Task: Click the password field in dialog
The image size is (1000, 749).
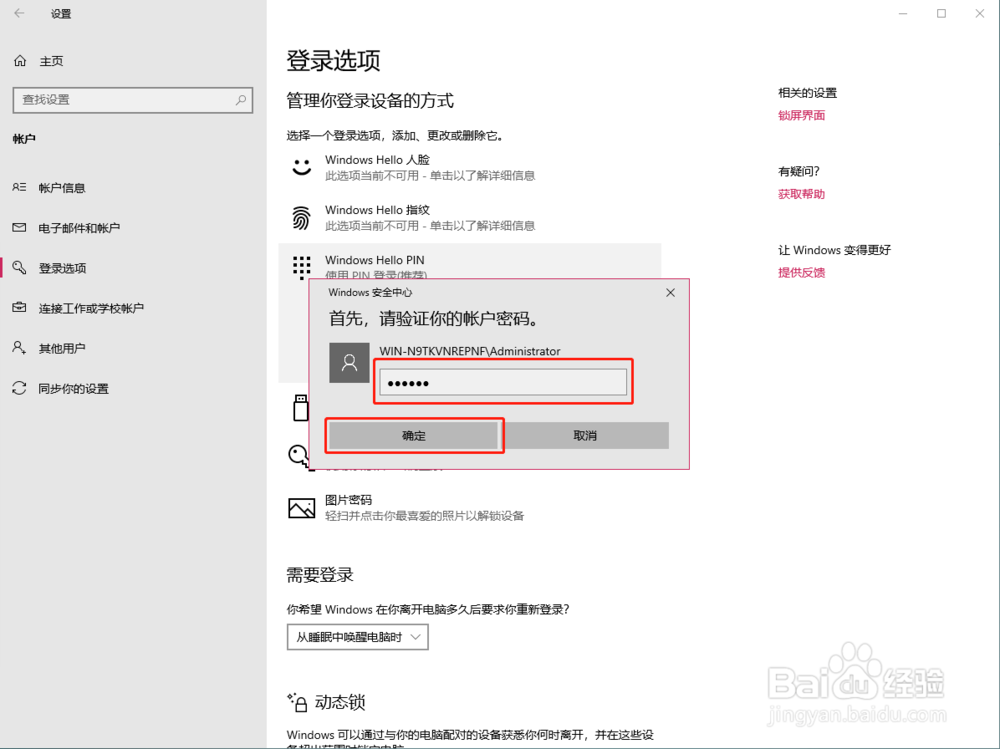Action: pyautogui.click(x=503, y=382)
